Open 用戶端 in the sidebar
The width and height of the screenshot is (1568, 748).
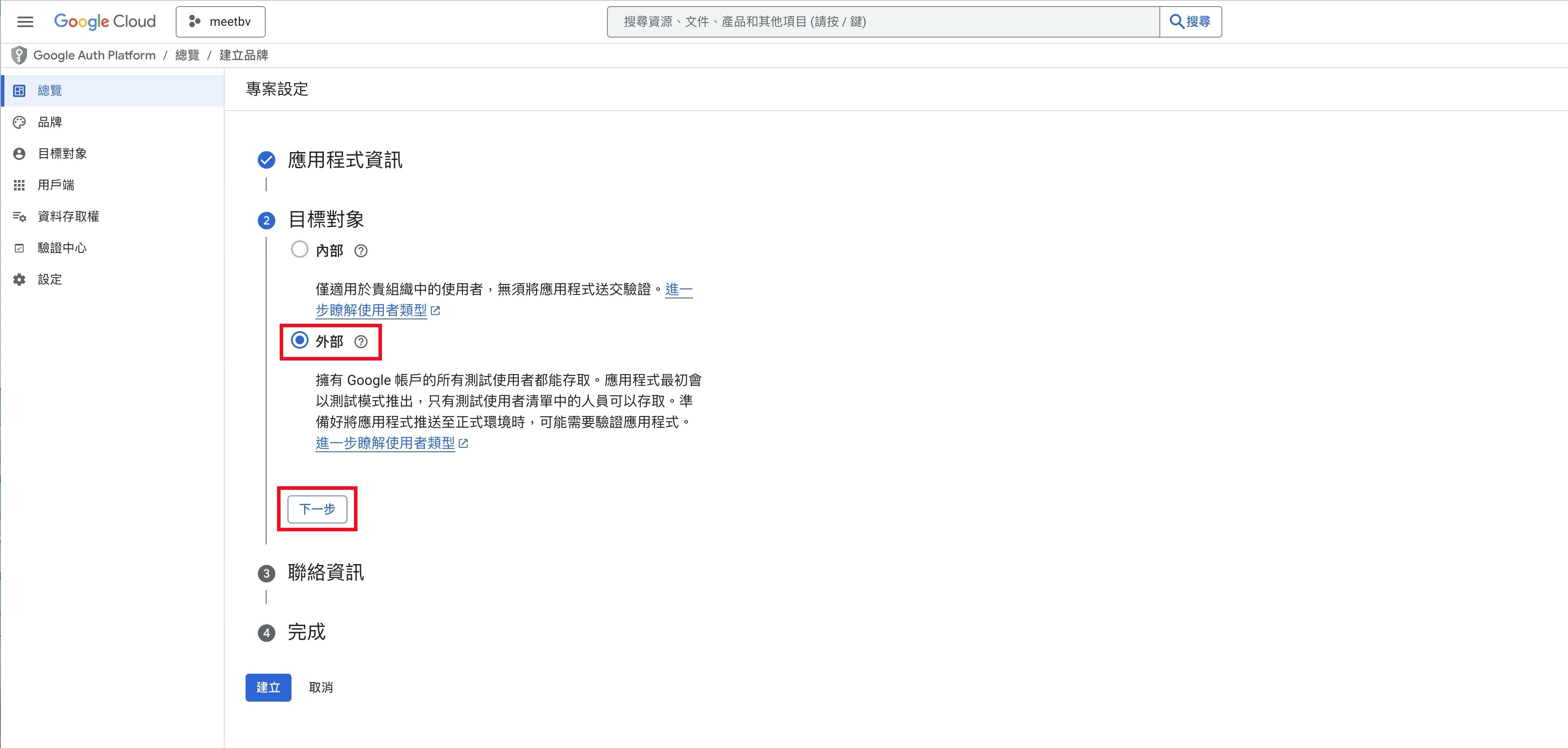point(113,185)
